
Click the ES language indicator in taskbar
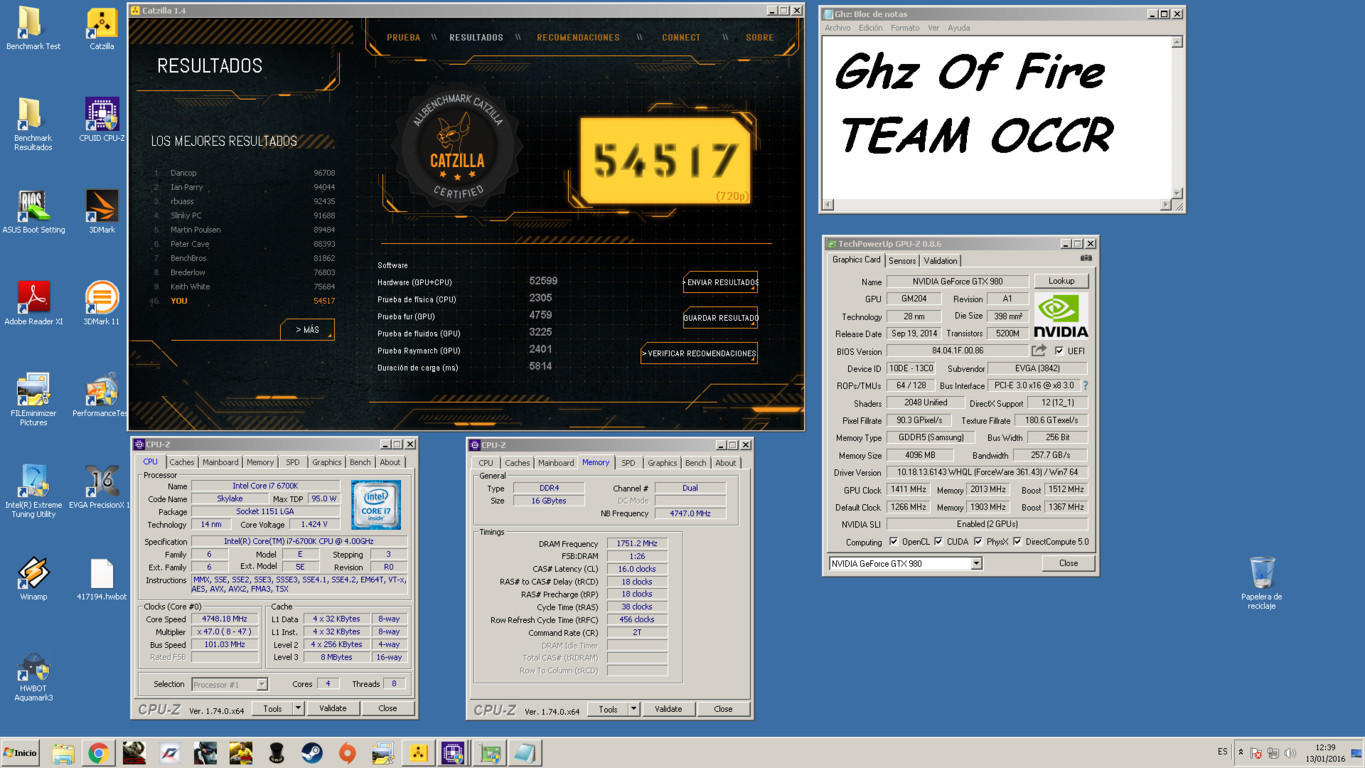coord(1222,752)
